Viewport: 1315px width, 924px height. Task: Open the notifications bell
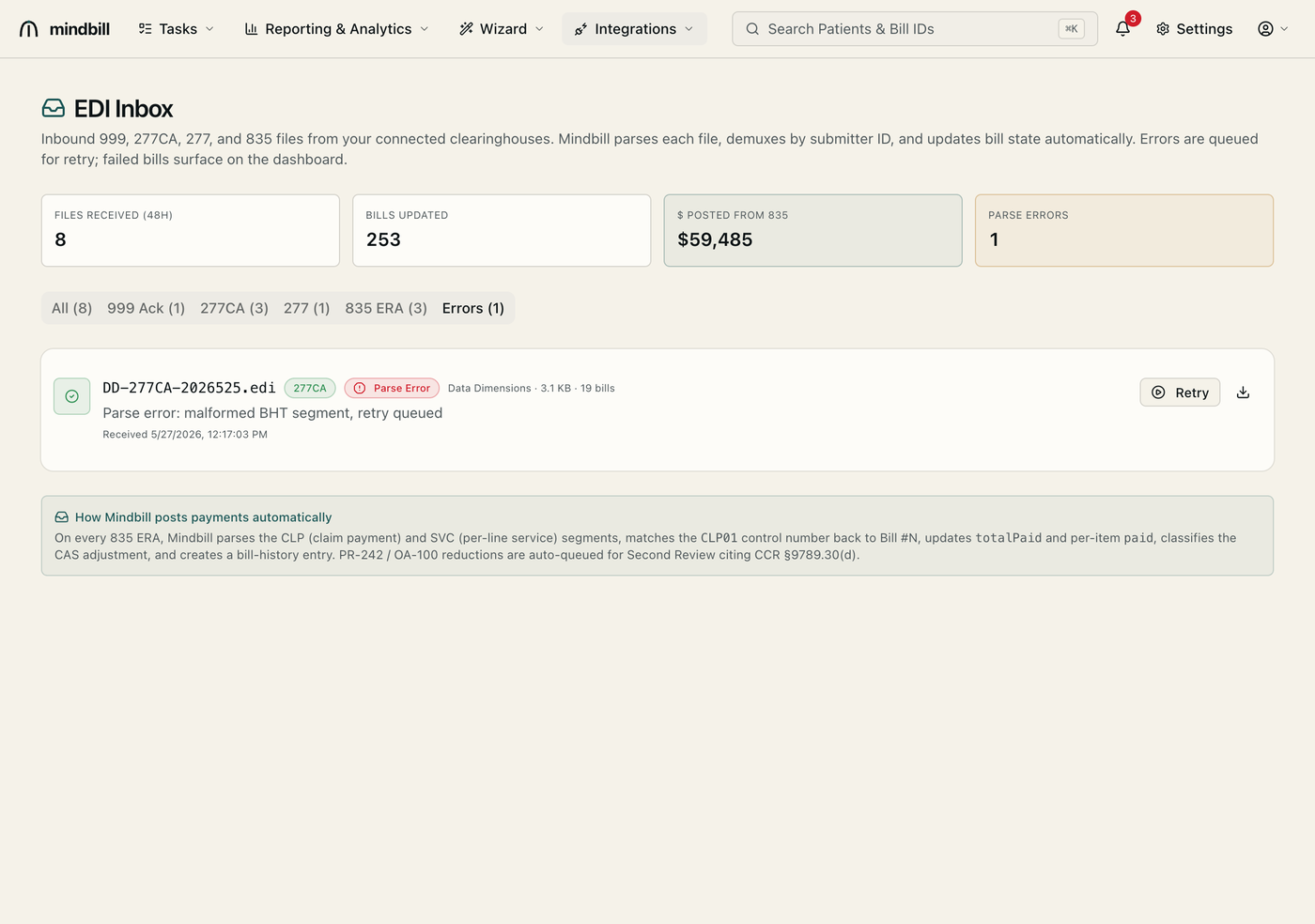(1122, 29)
